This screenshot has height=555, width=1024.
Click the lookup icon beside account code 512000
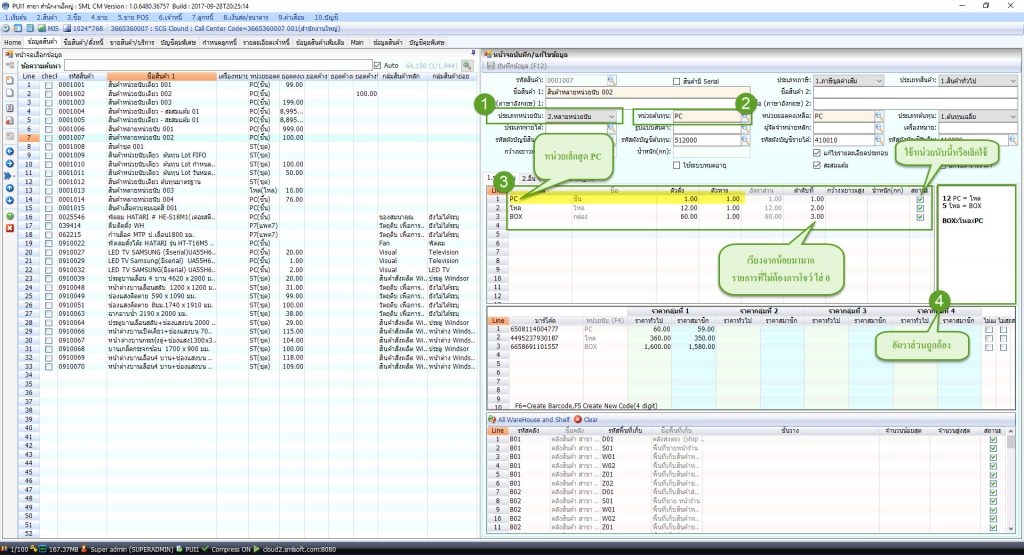[745, 140]
